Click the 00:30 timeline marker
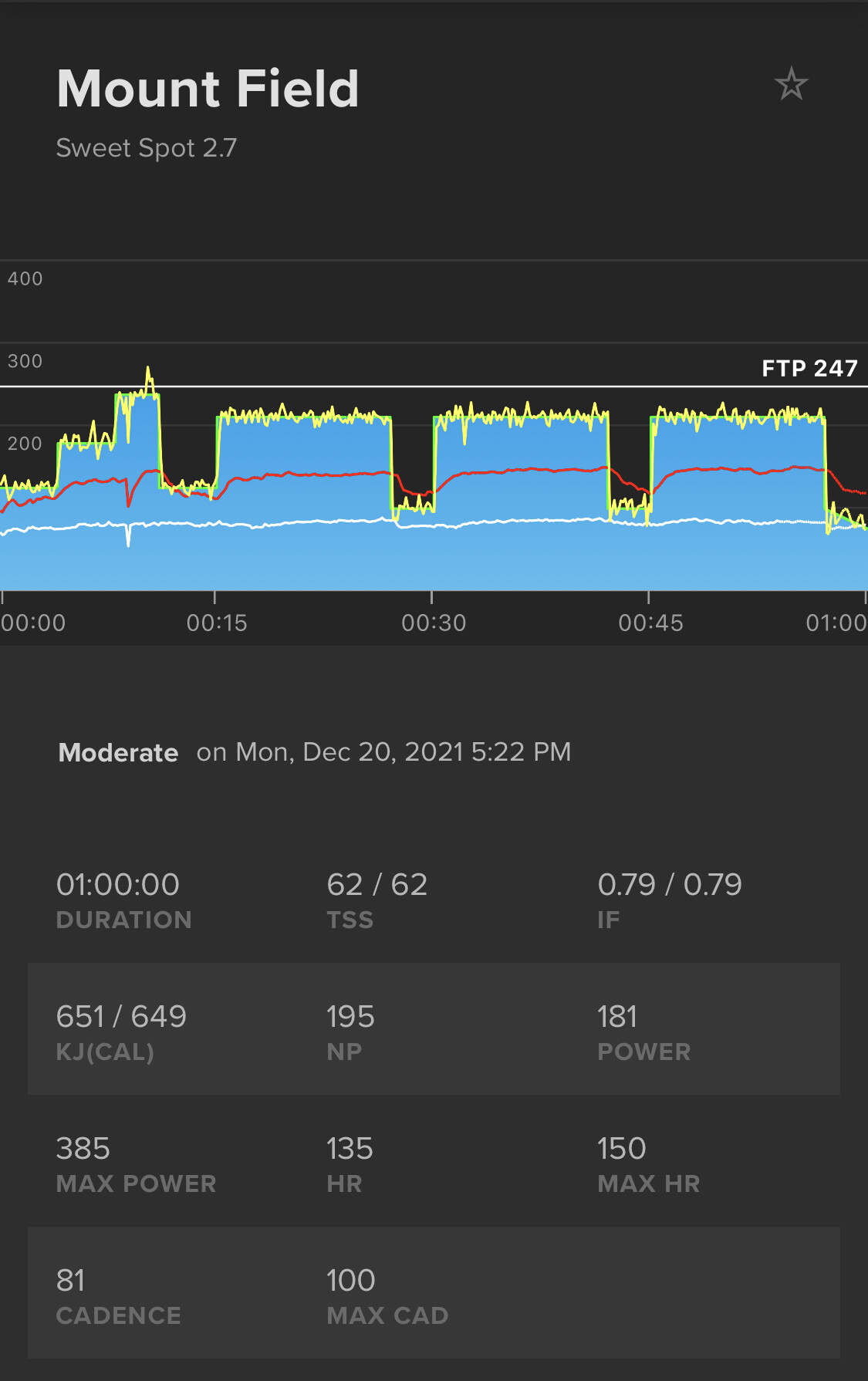 click(434, 622)
